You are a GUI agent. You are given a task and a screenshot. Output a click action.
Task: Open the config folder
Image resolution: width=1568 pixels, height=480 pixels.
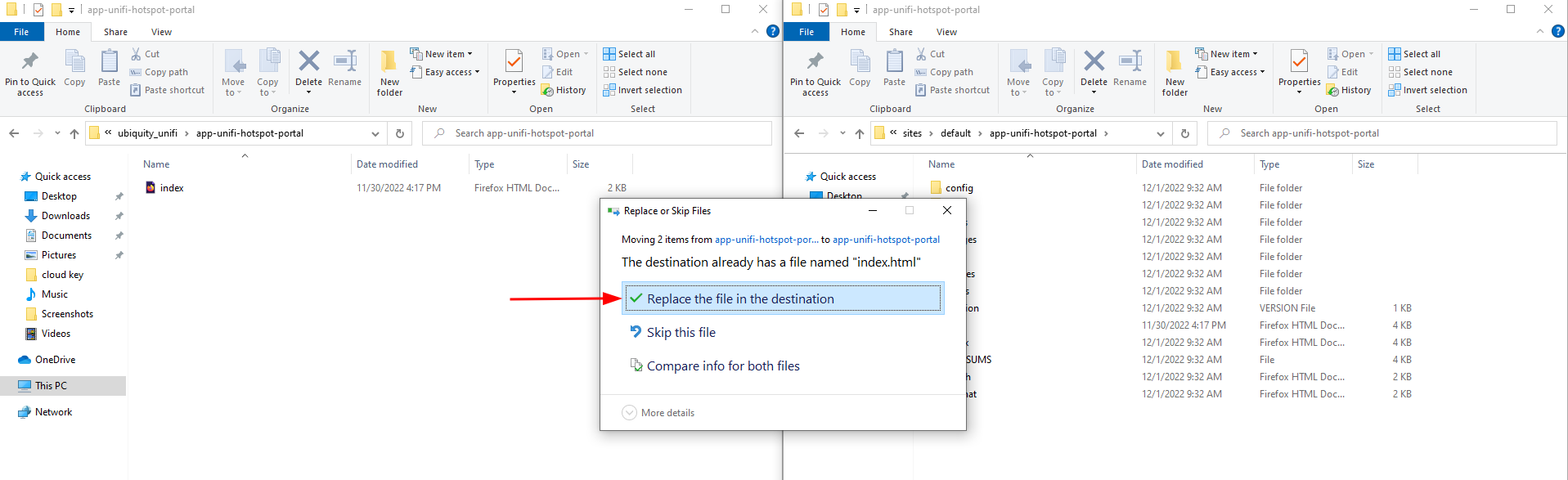tap(959, 188)
